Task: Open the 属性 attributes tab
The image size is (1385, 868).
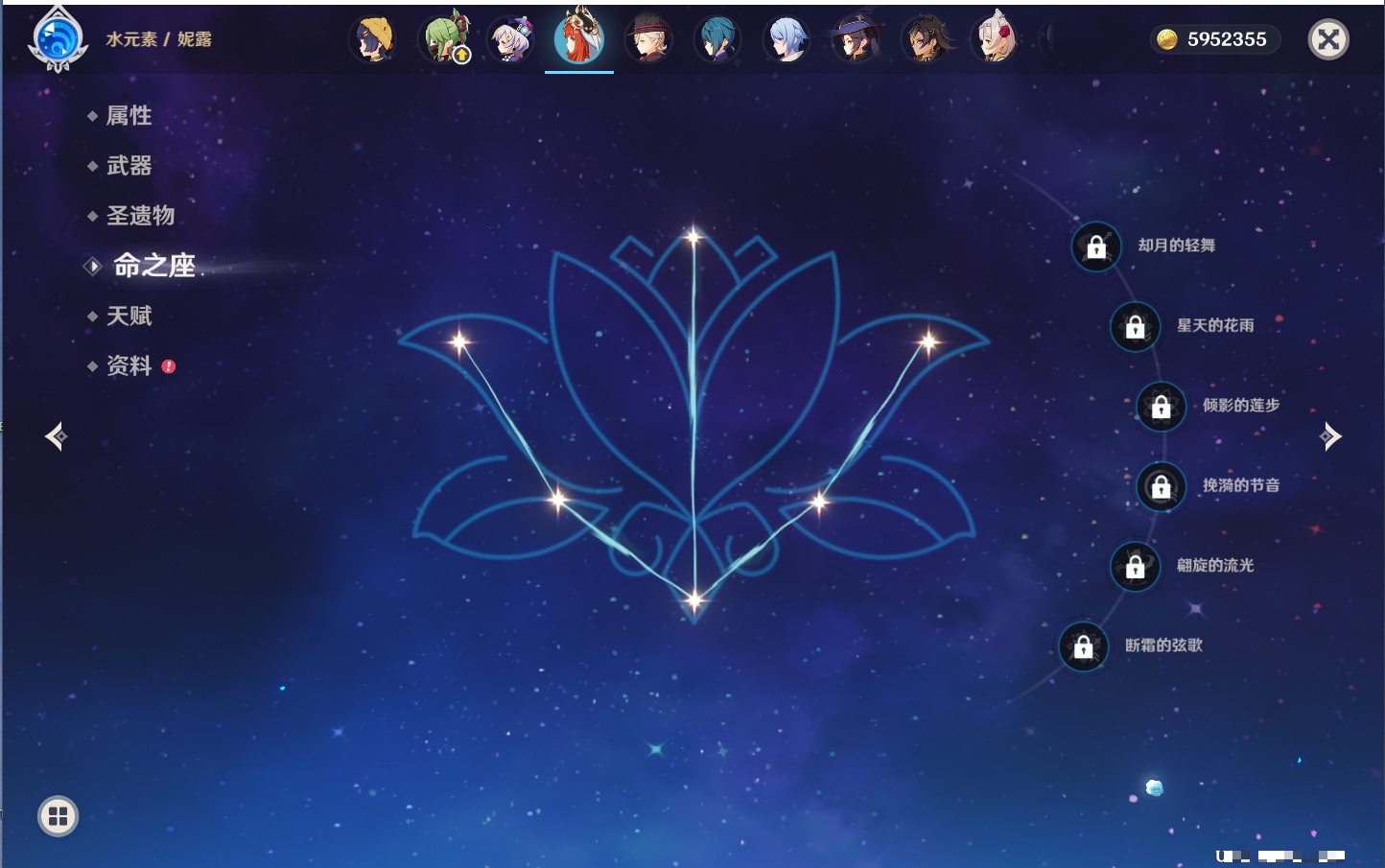Action: (x=129, y=116)
